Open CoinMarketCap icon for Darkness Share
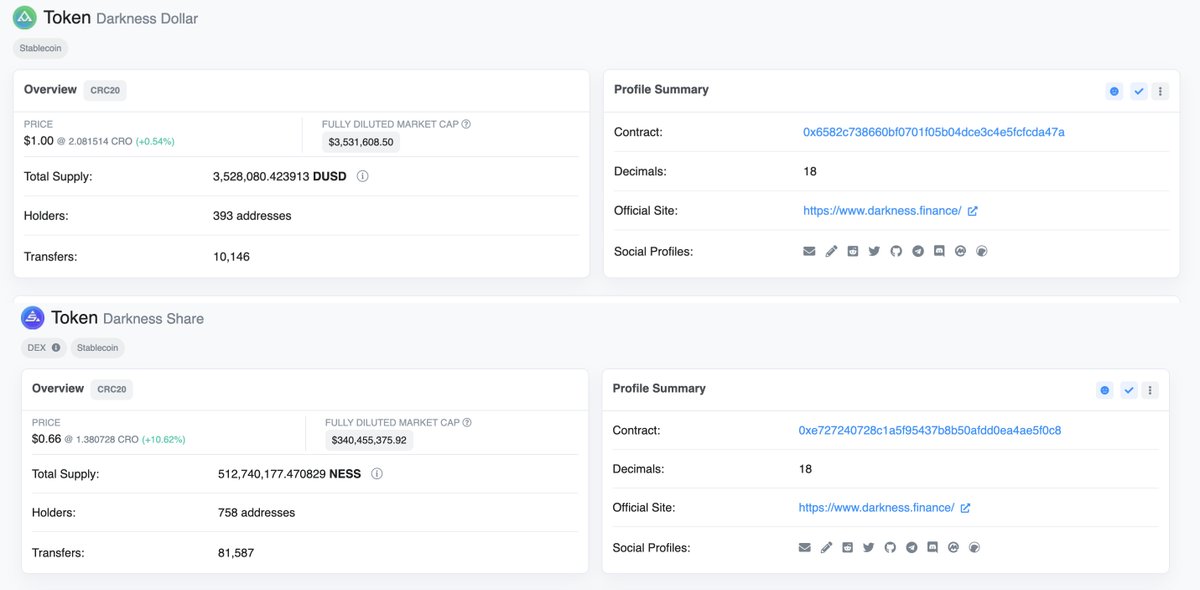The image size is (1200, 590). [x=953, y=547]
